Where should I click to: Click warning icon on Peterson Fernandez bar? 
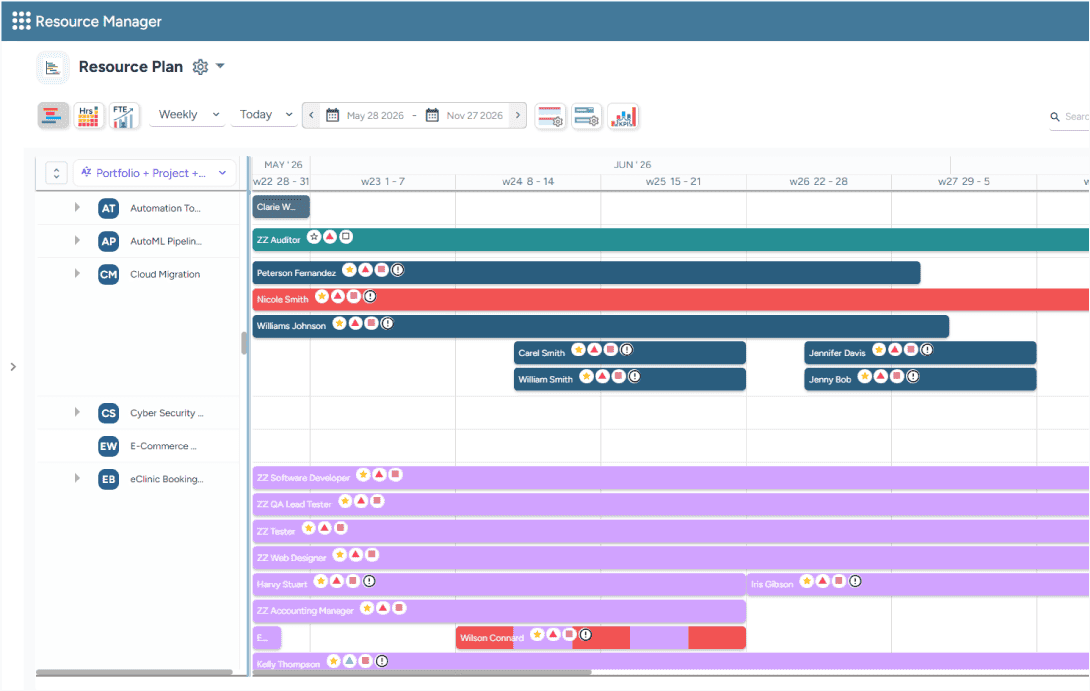coord(398,270)
